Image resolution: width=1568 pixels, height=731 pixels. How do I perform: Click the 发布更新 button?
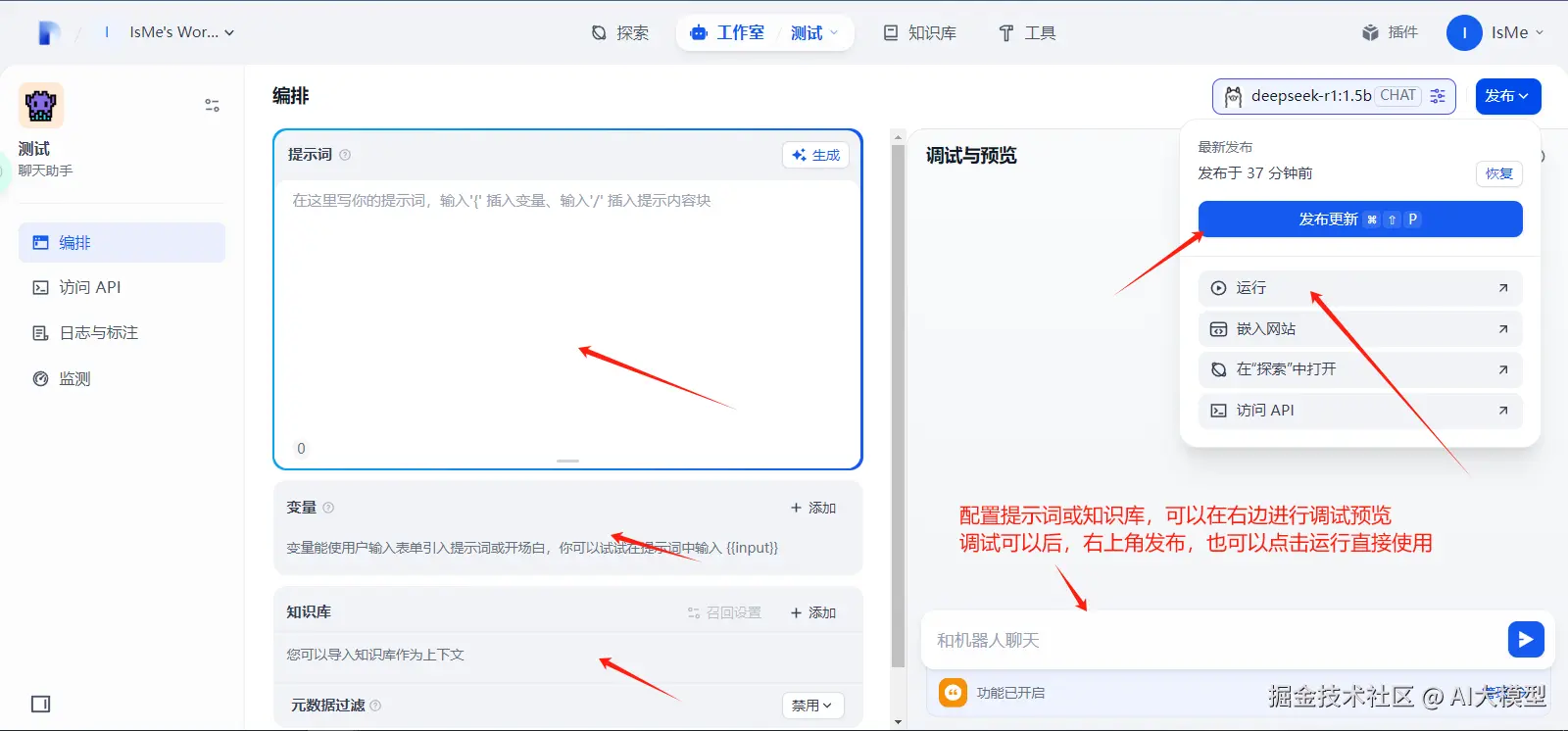(1360, 219)
